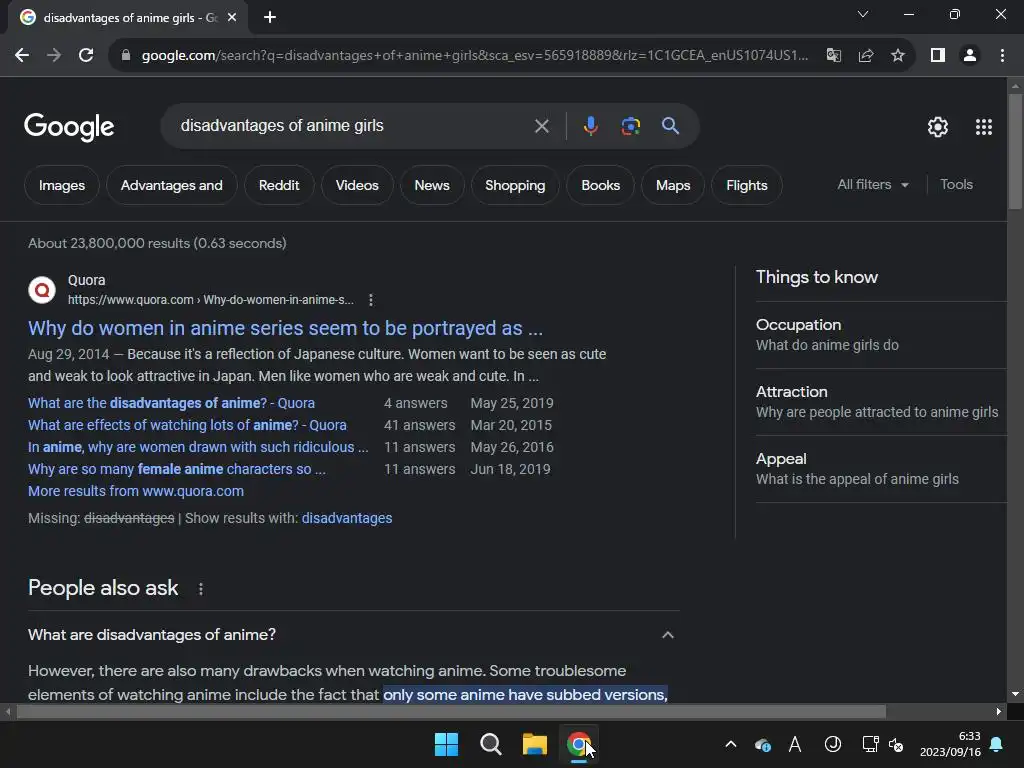Open the Google apps grid

984,127
